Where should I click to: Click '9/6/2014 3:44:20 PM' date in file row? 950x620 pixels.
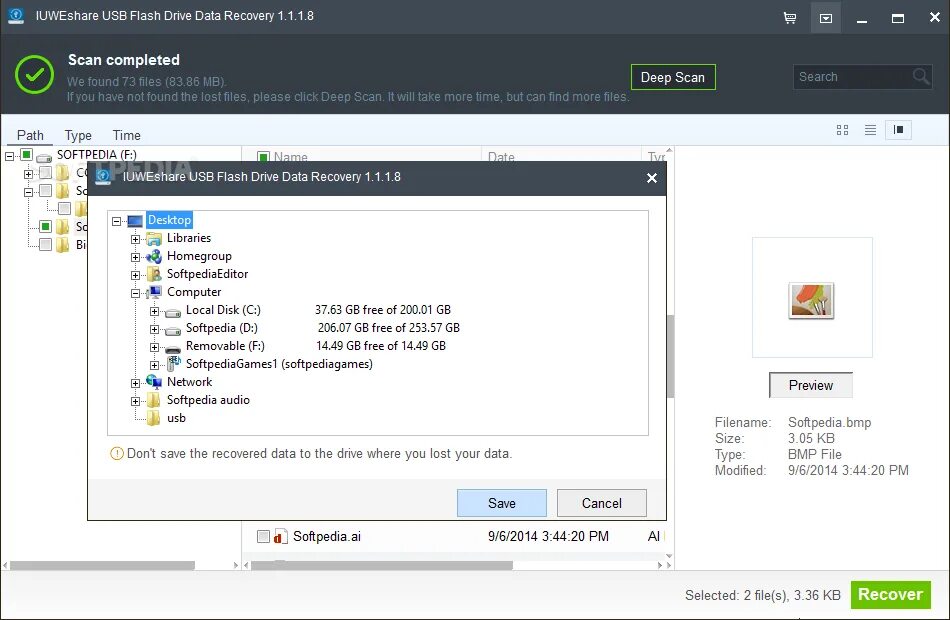pyautogui.click(x=548, y=536)
